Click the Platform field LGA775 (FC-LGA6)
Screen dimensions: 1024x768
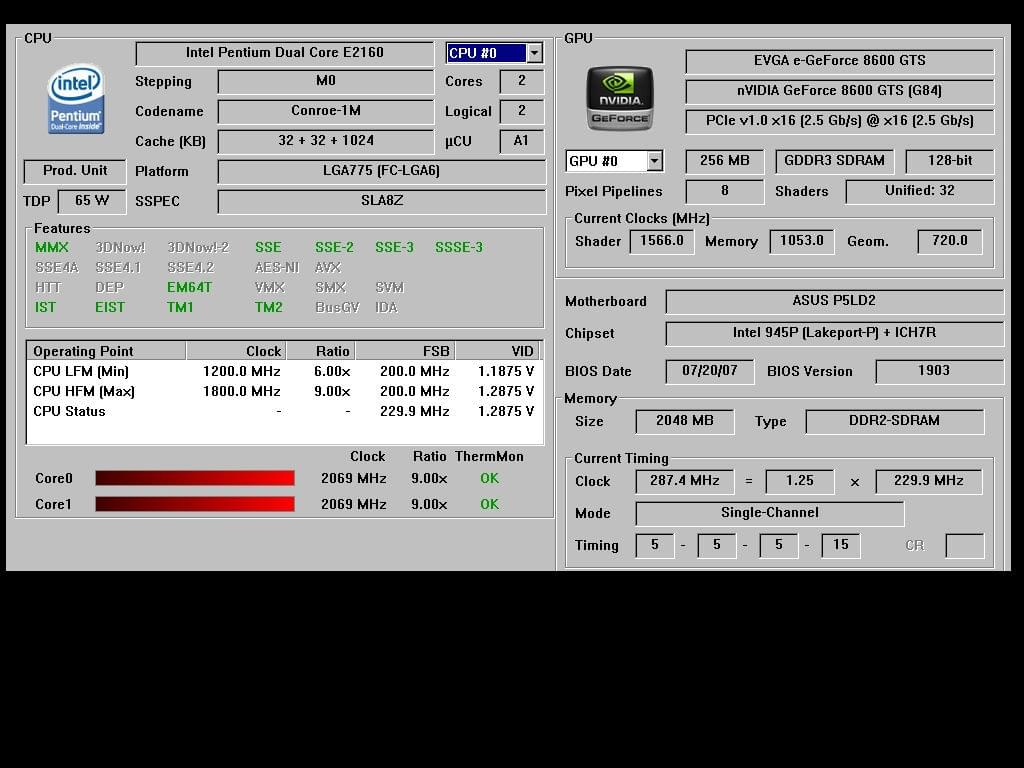pos(381,171)
